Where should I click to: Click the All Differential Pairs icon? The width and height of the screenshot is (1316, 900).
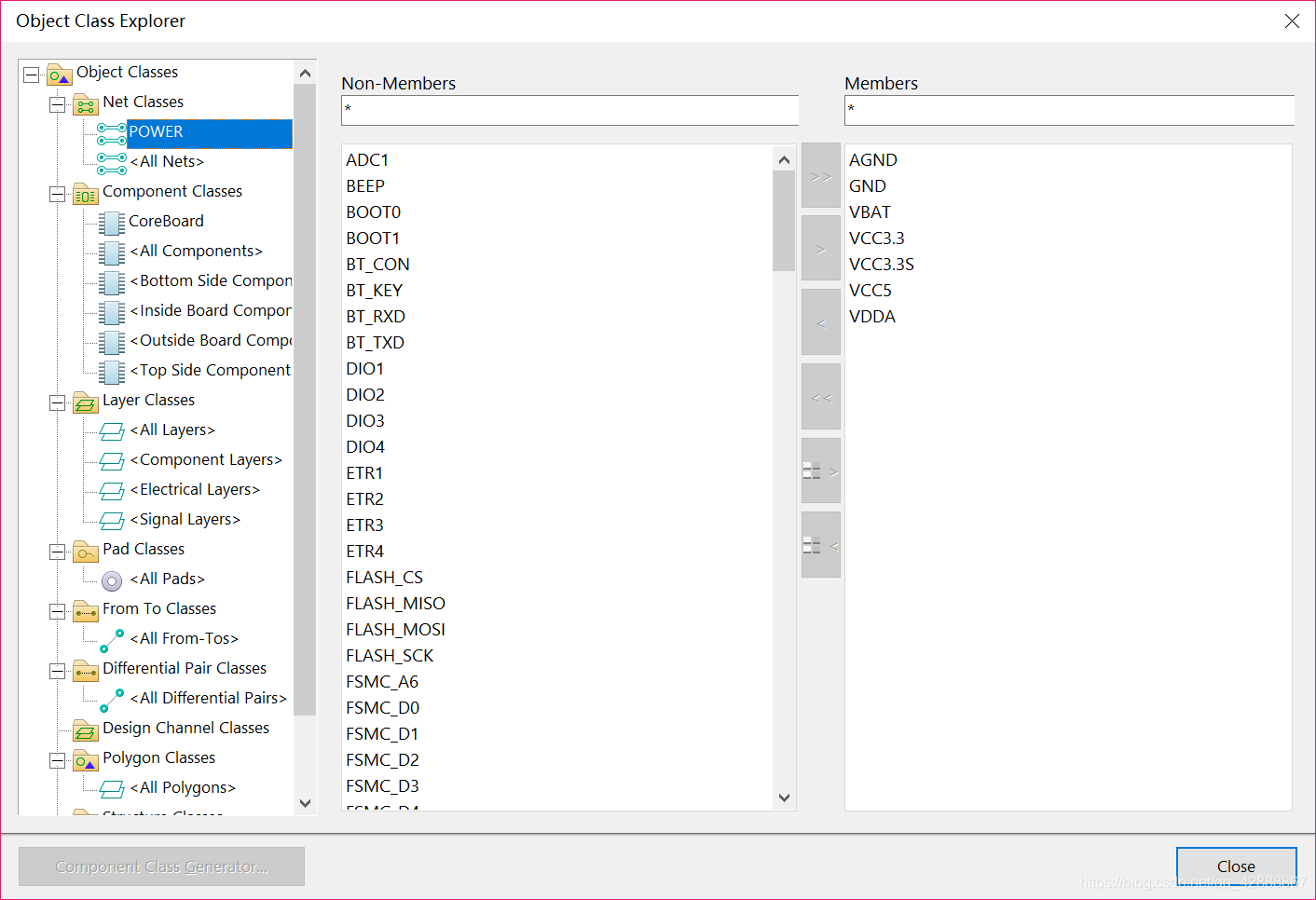(111, 700)
